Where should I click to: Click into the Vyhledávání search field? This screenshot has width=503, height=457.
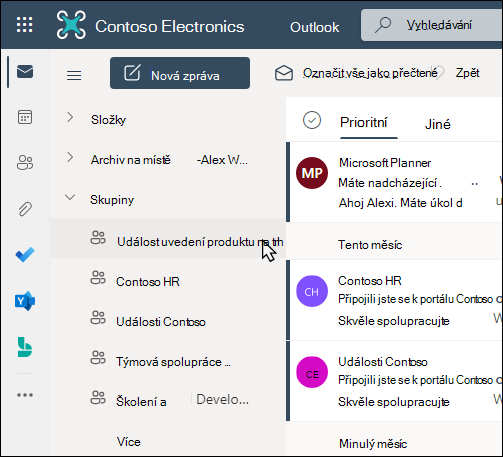pyautogui.click(x=432, y=25)
